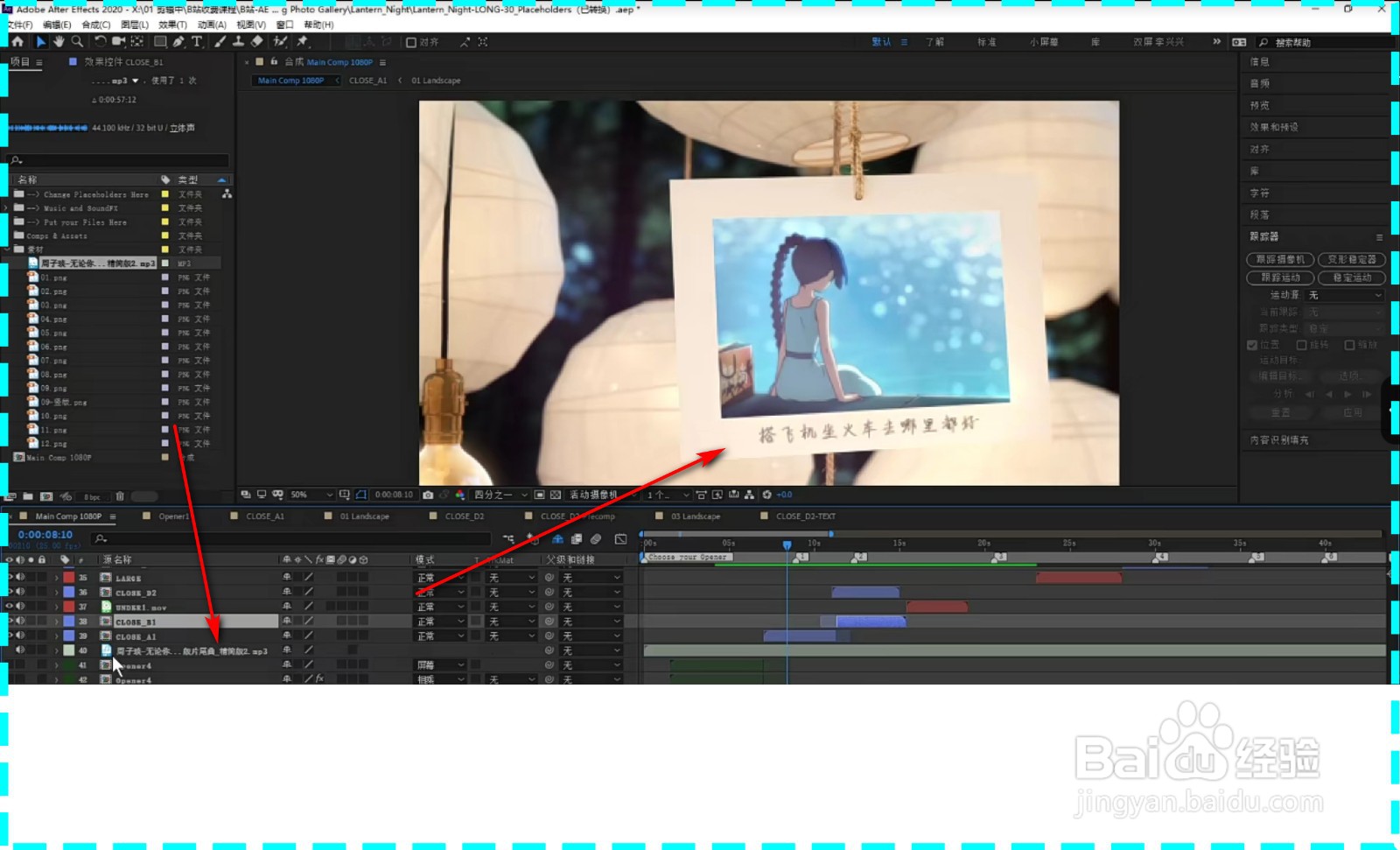Image resolution: width=1400 pixels, height=850 pixels.
Task: Click the 变形稳定器 button
Action: [1352, 259]
